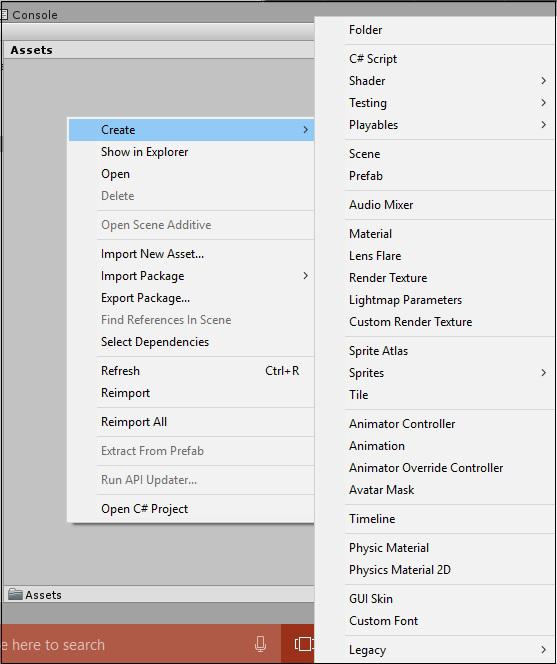Create an Animator Controller
The width and height of the screenshot is (557, 664).
[x=435, y=423]
